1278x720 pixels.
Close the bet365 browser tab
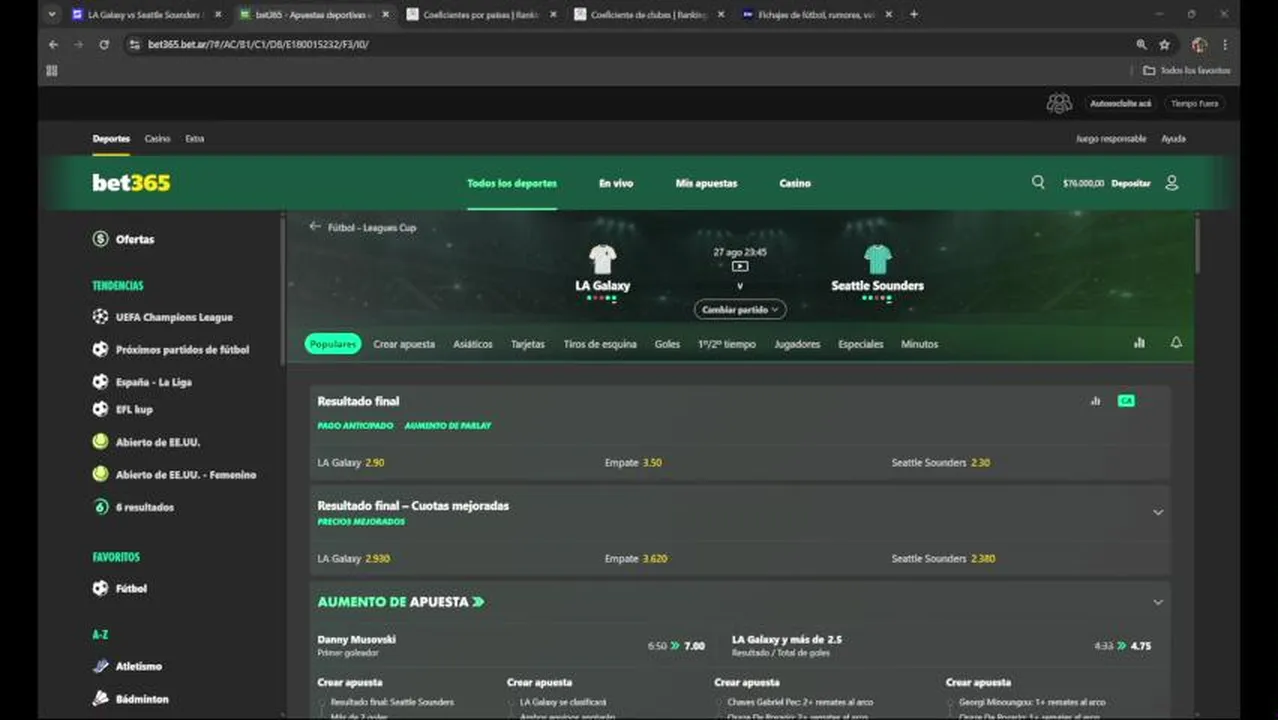(x=386, y=14)
